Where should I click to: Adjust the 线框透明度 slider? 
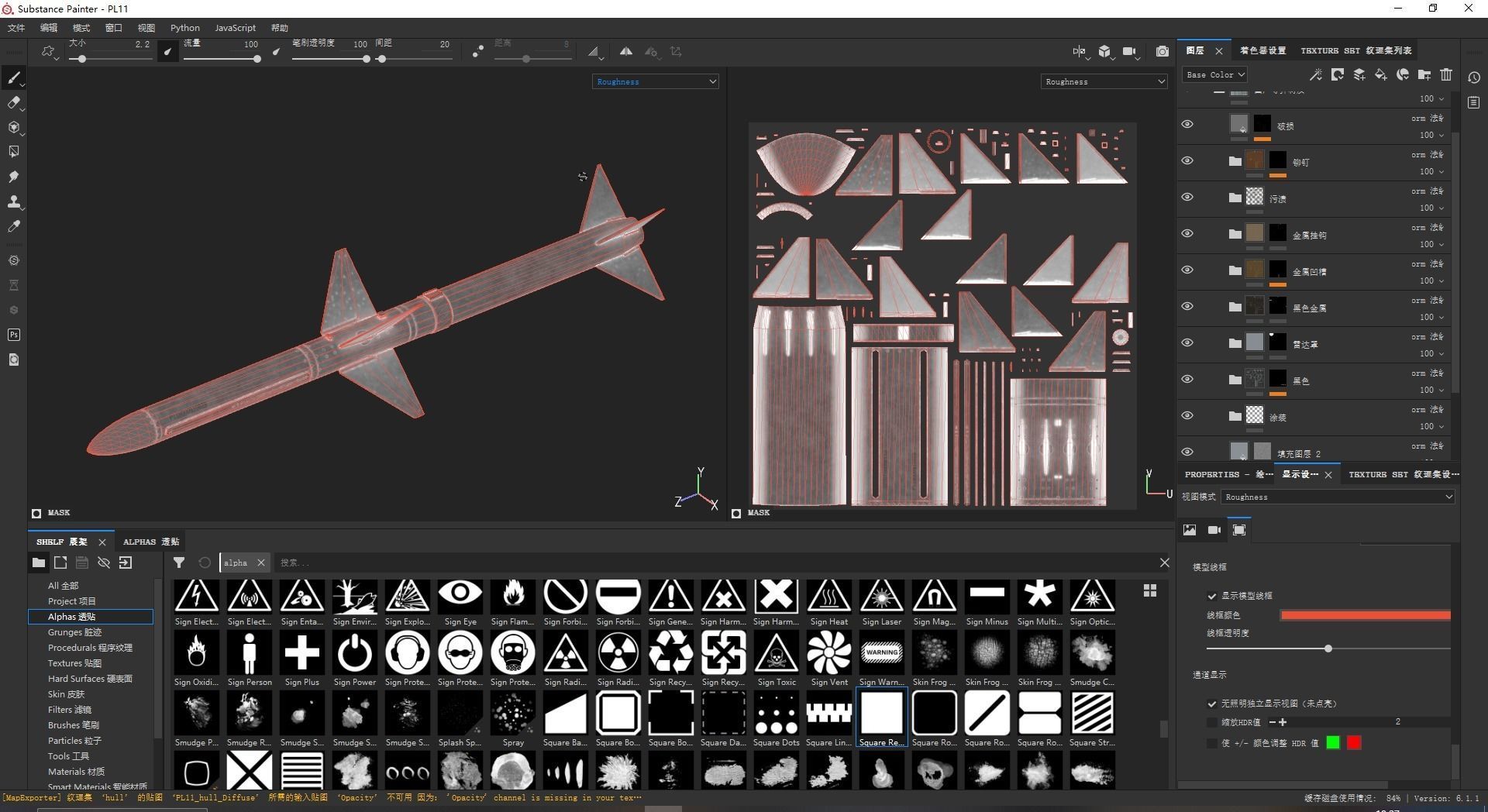pos(1328,649)
